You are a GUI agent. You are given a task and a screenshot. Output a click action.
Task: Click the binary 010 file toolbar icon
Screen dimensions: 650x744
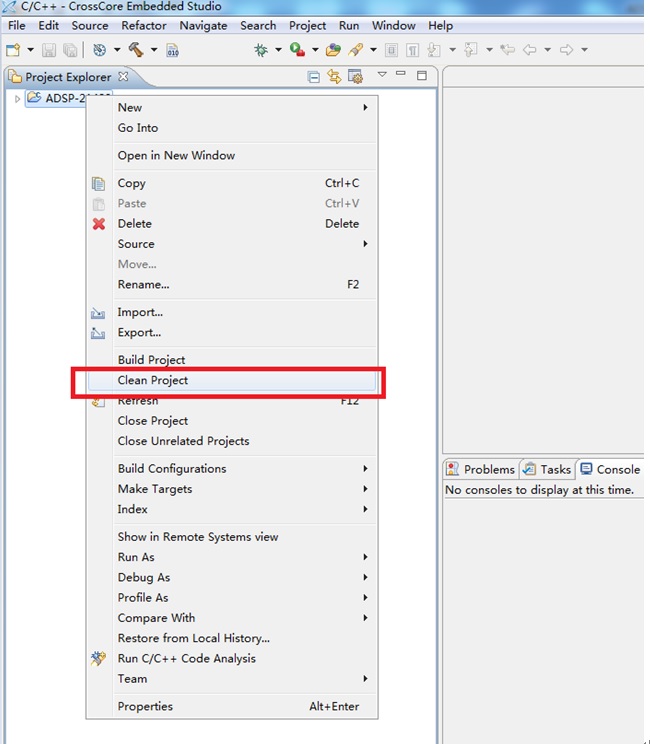[173, 50]
